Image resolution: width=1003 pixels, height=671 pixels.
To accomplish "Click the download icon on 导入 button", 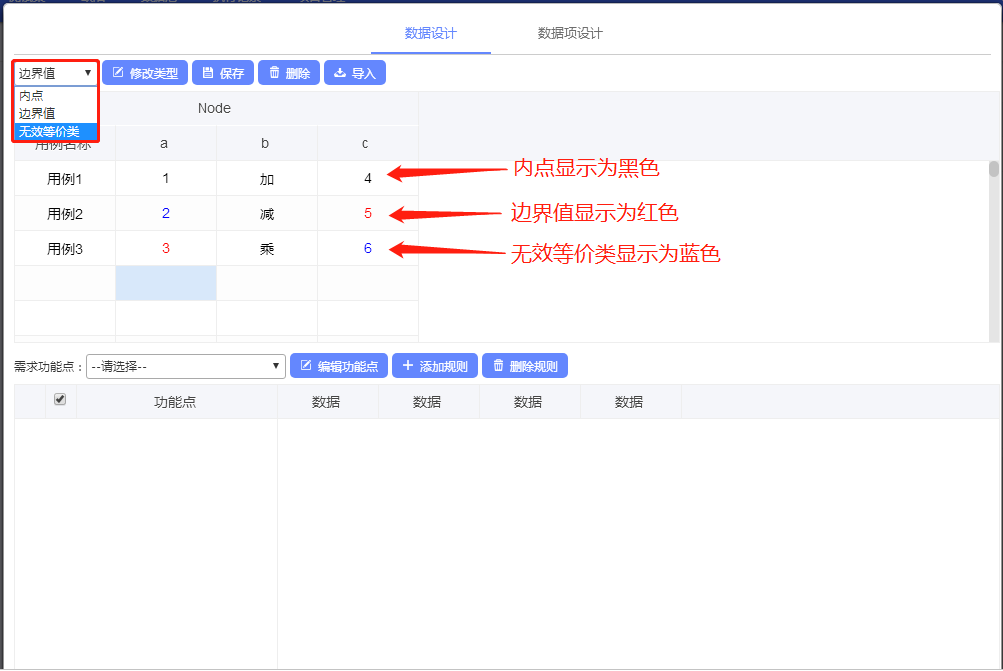I will coord(340,73).
